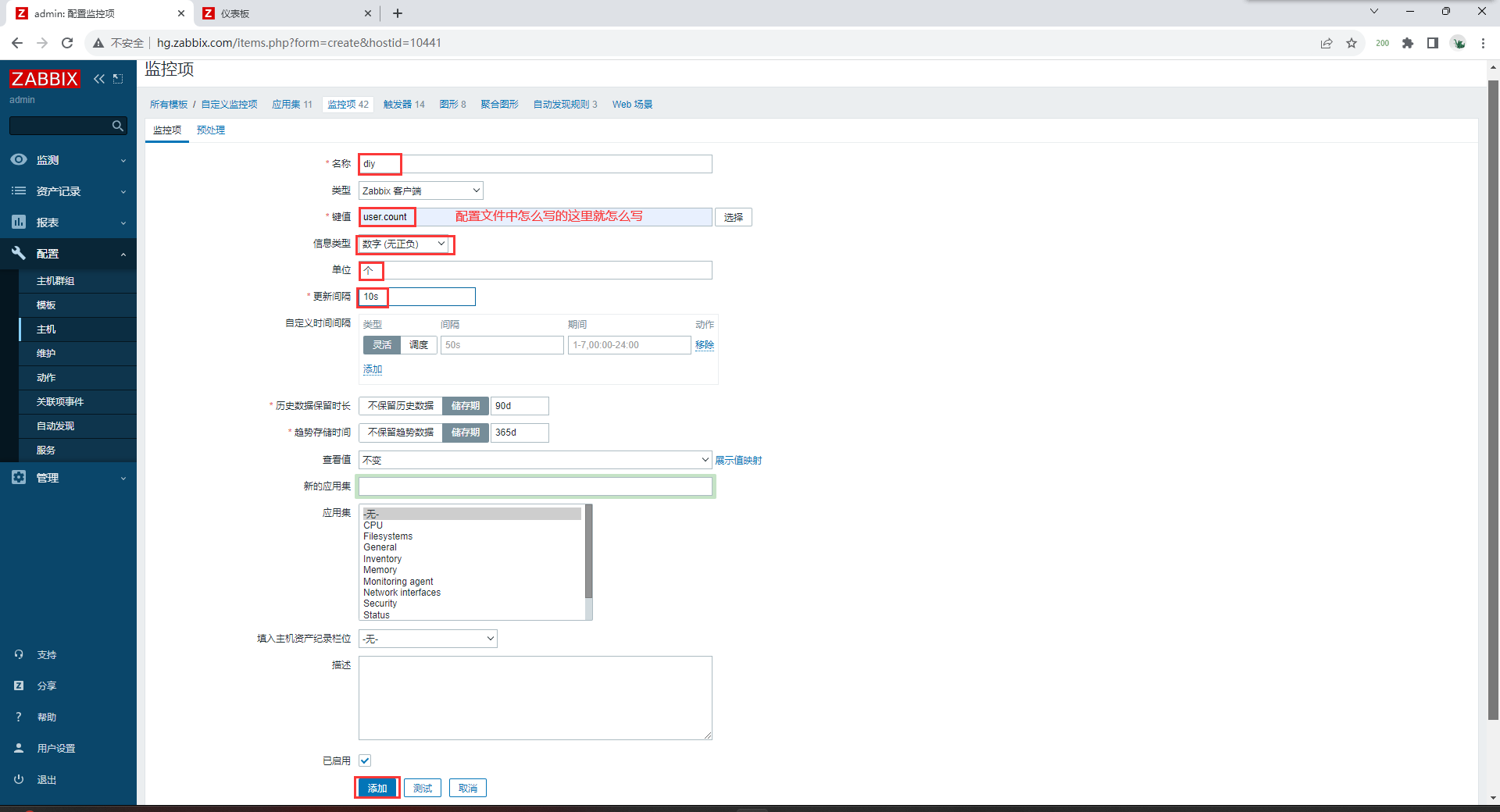The image size is (1500, 812).
Task: Click the 支持 support headset icon
Action: tap(19, 654)
